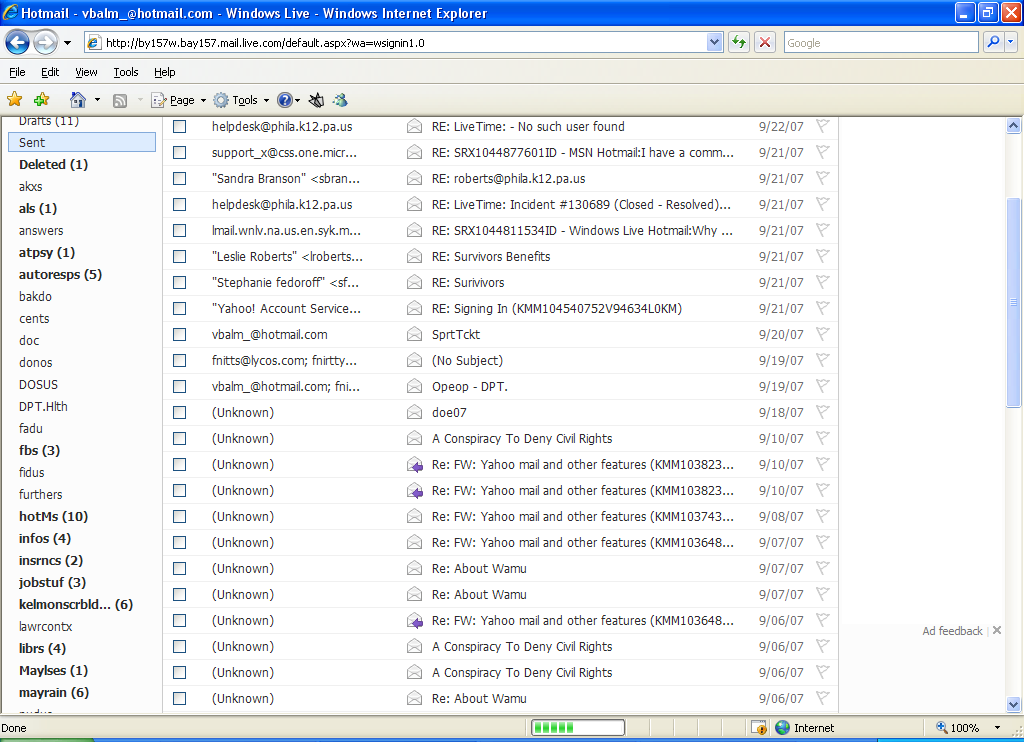Flag the (No Subject) message
The height and width of the screenshot is (742, 1024).
(822, 360)
